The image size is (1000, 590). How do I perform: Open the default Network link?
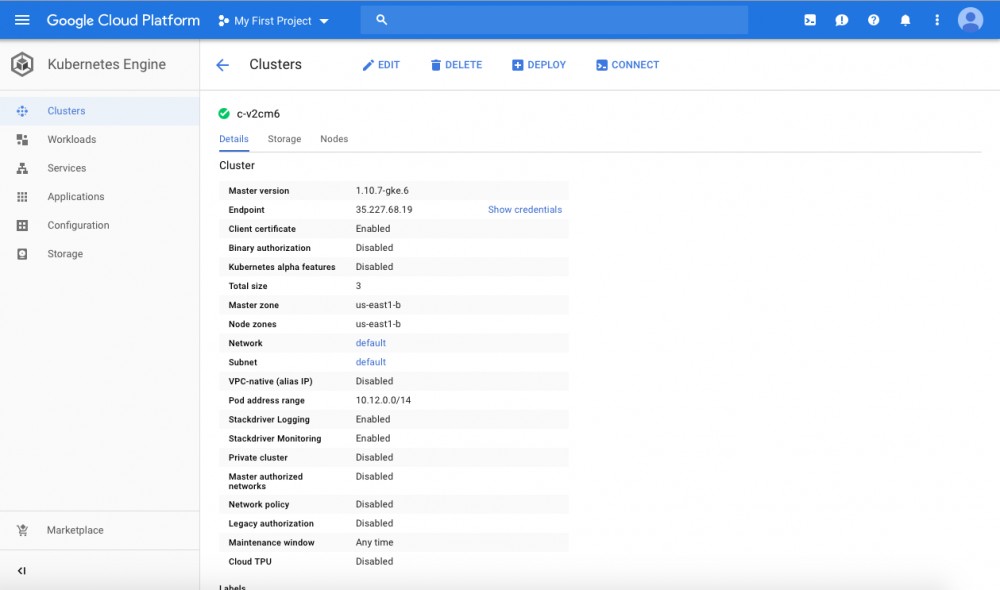pos(370,342)
